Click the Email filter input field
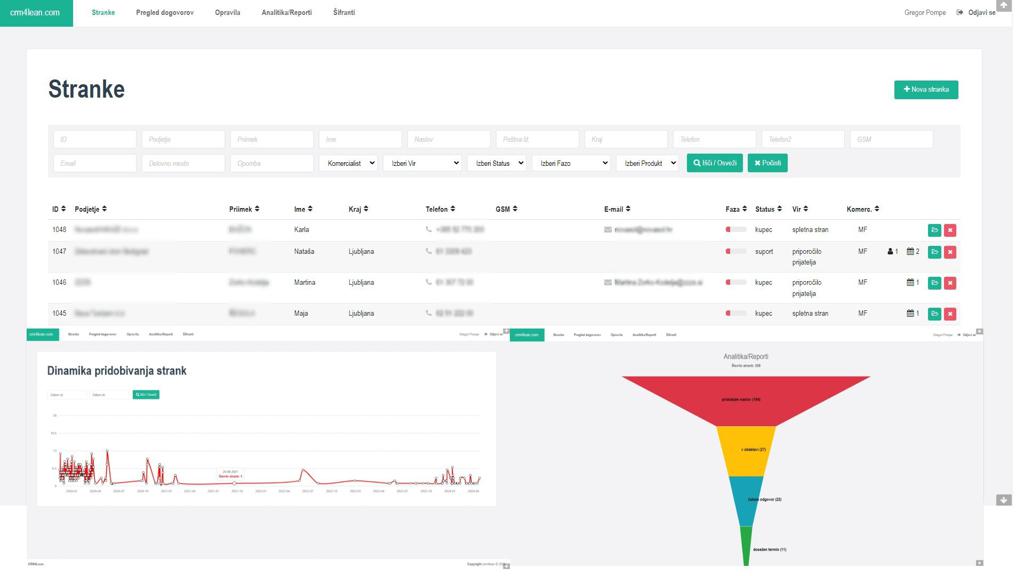The height and width of the screenshot is (576, 1024). pos(95,163)
